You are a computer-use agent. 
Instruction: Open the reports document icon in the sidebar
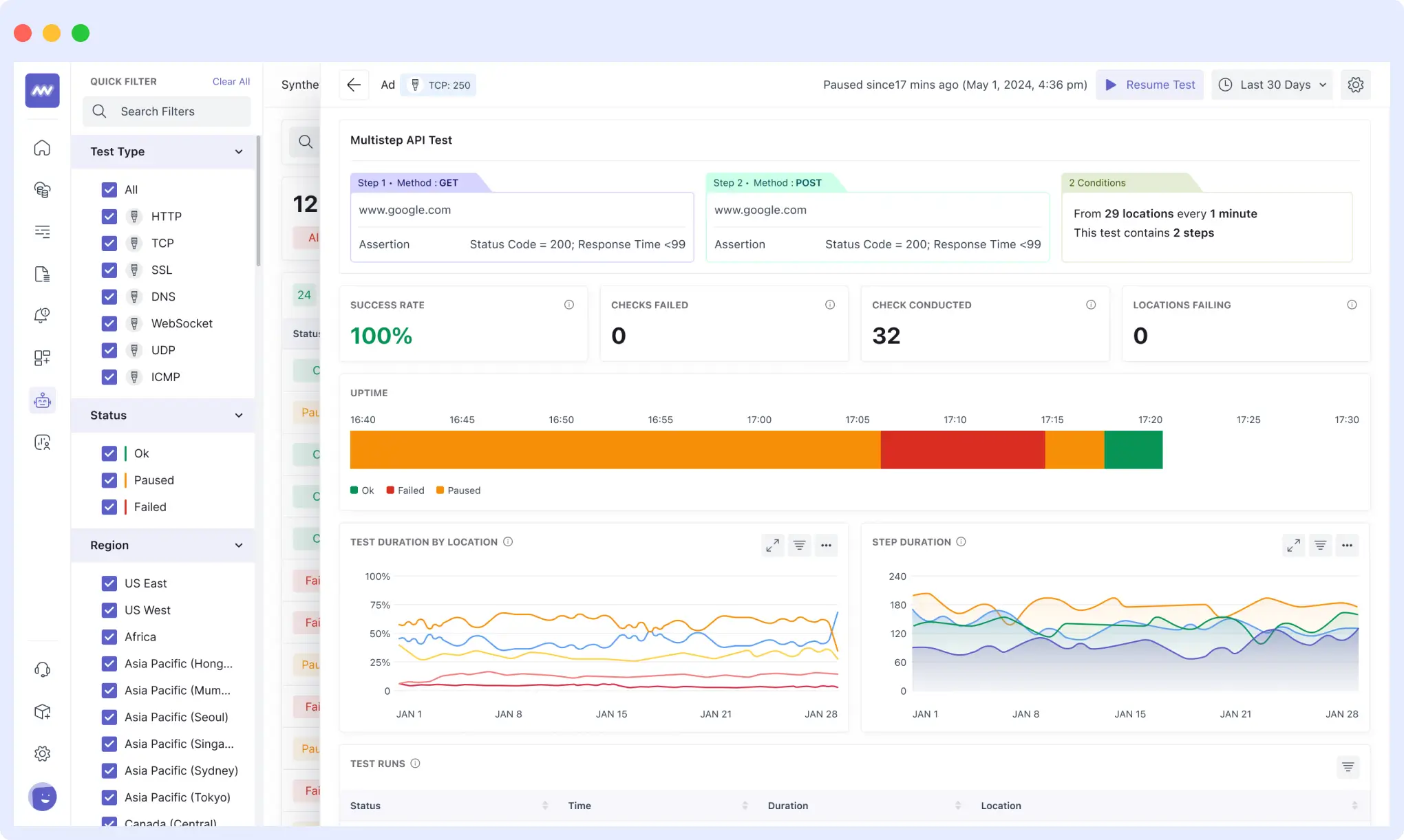tap(42, 273)
